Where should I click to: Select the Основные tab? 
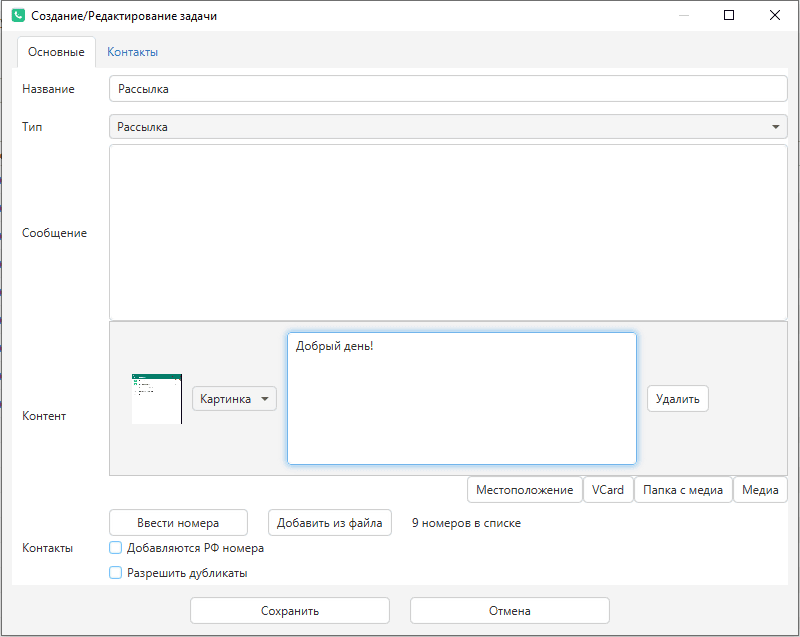(56, 52)
